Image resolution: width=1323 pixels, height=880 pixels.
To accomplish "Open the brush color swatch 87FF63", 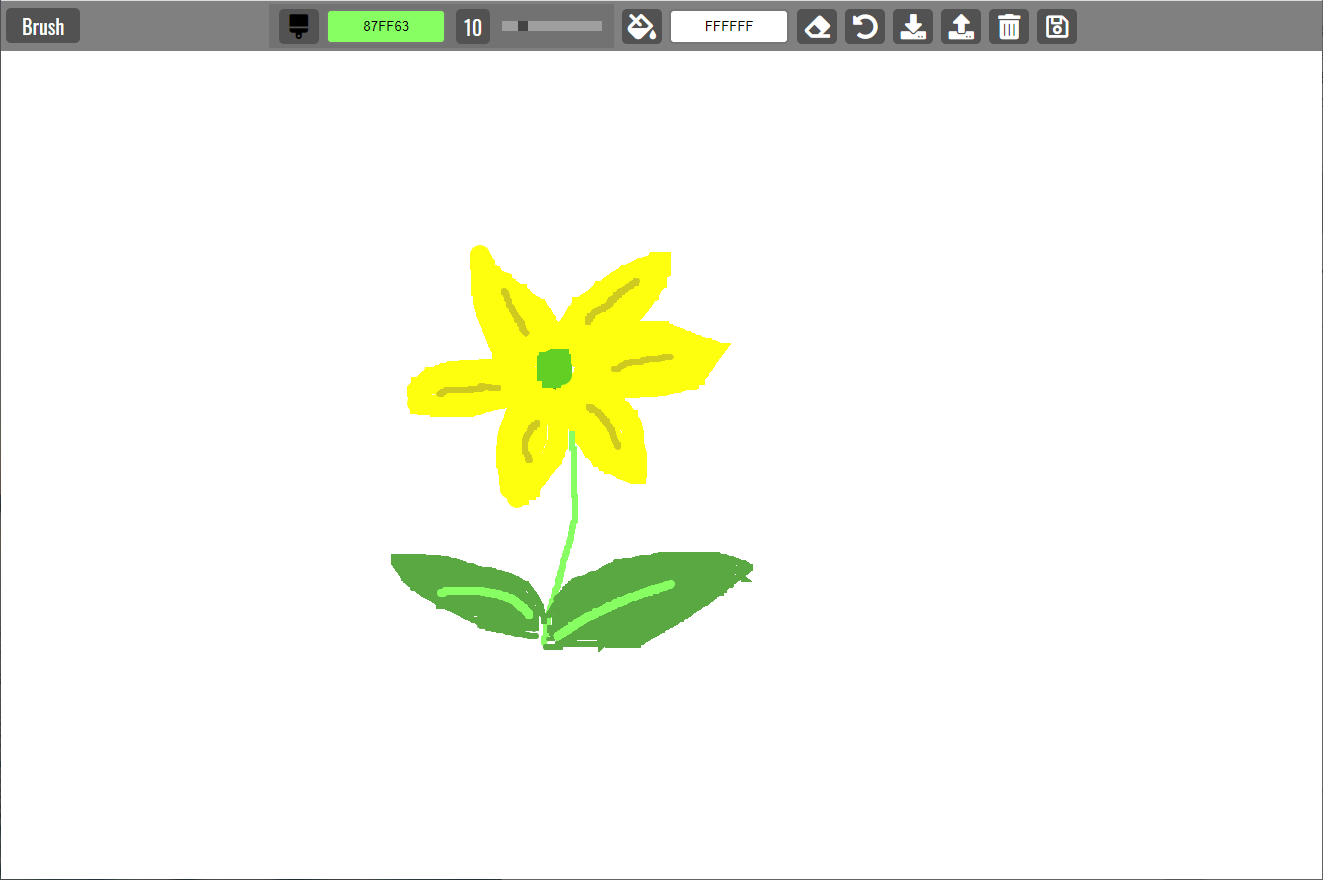I will (x=386, y=26).
